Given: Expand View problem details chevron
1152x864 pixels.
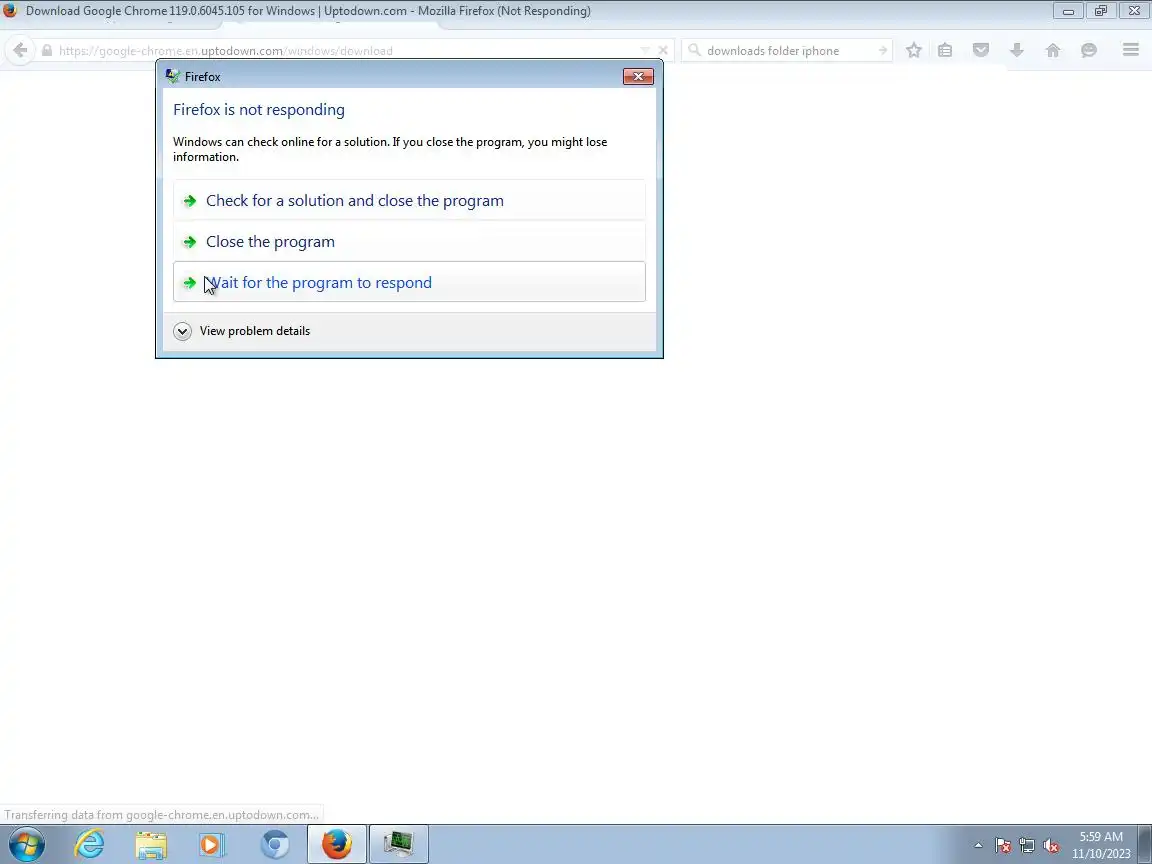Looking at the screenshot, I should [x=182, y=331].
